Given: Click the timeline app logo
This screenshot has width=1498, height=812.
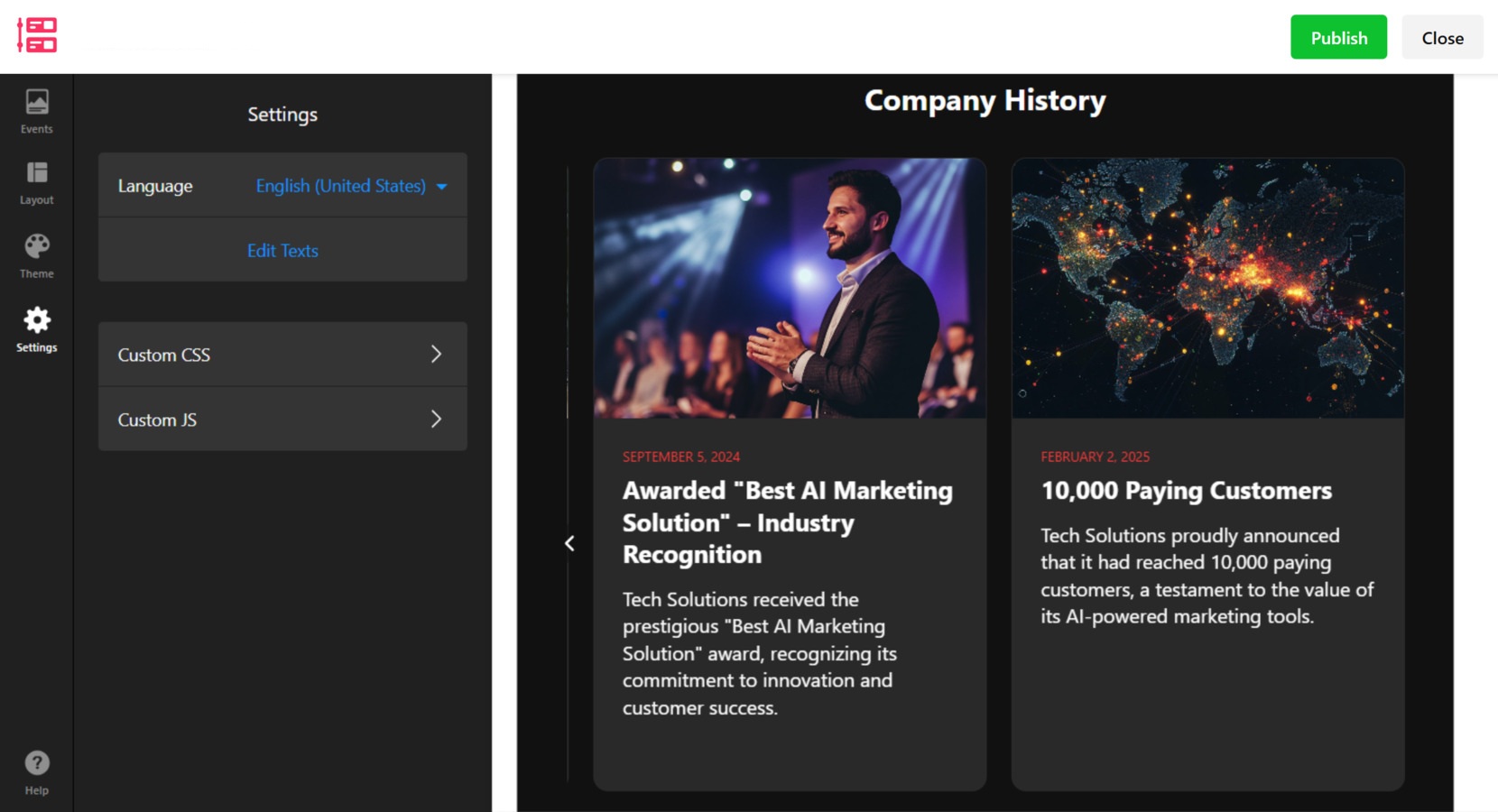Looking at the screenshot, I should tap(37, 35).
